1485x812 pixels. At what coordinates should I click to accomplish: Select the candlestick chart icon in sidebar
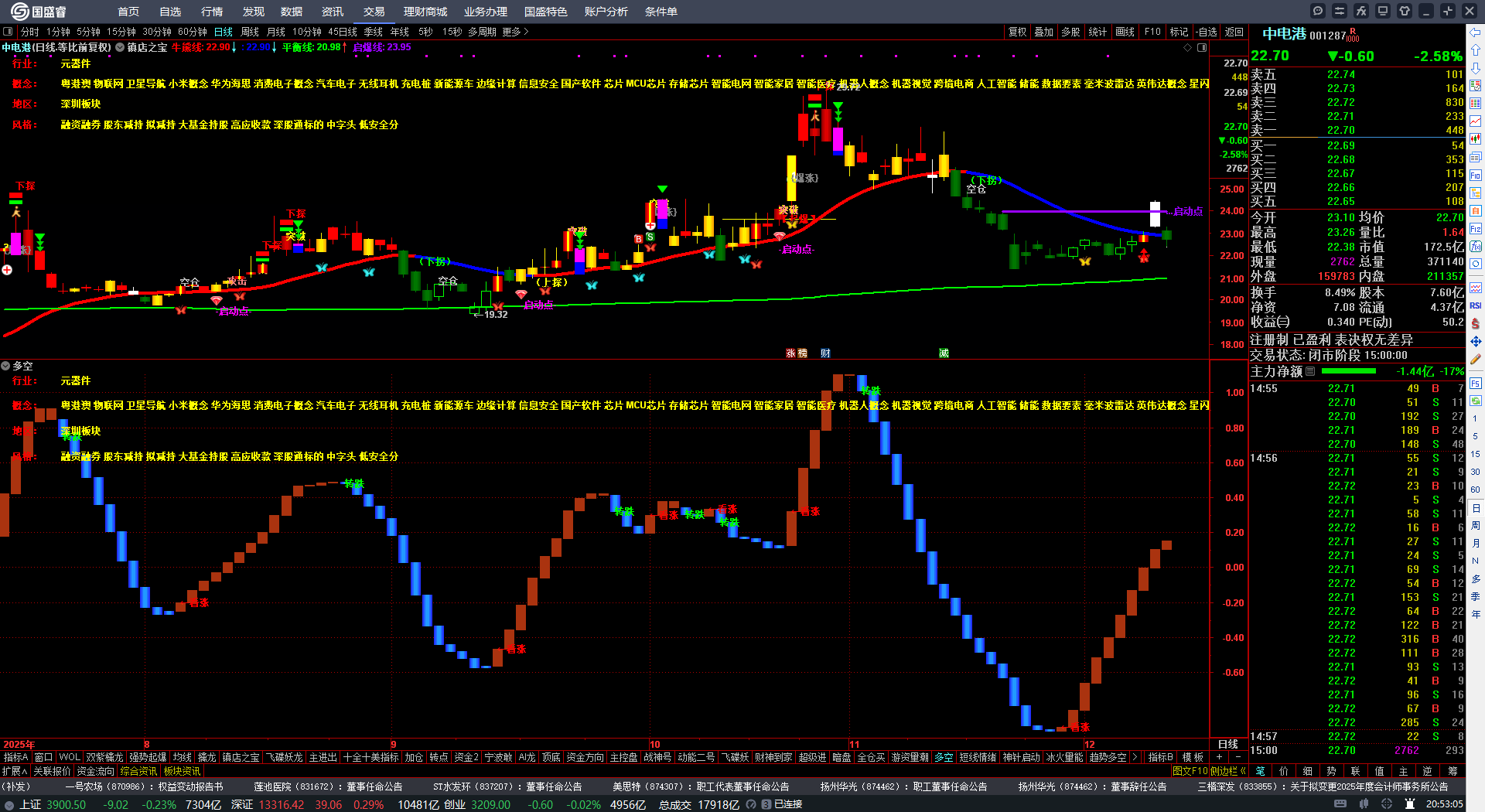pos(1476,138)
